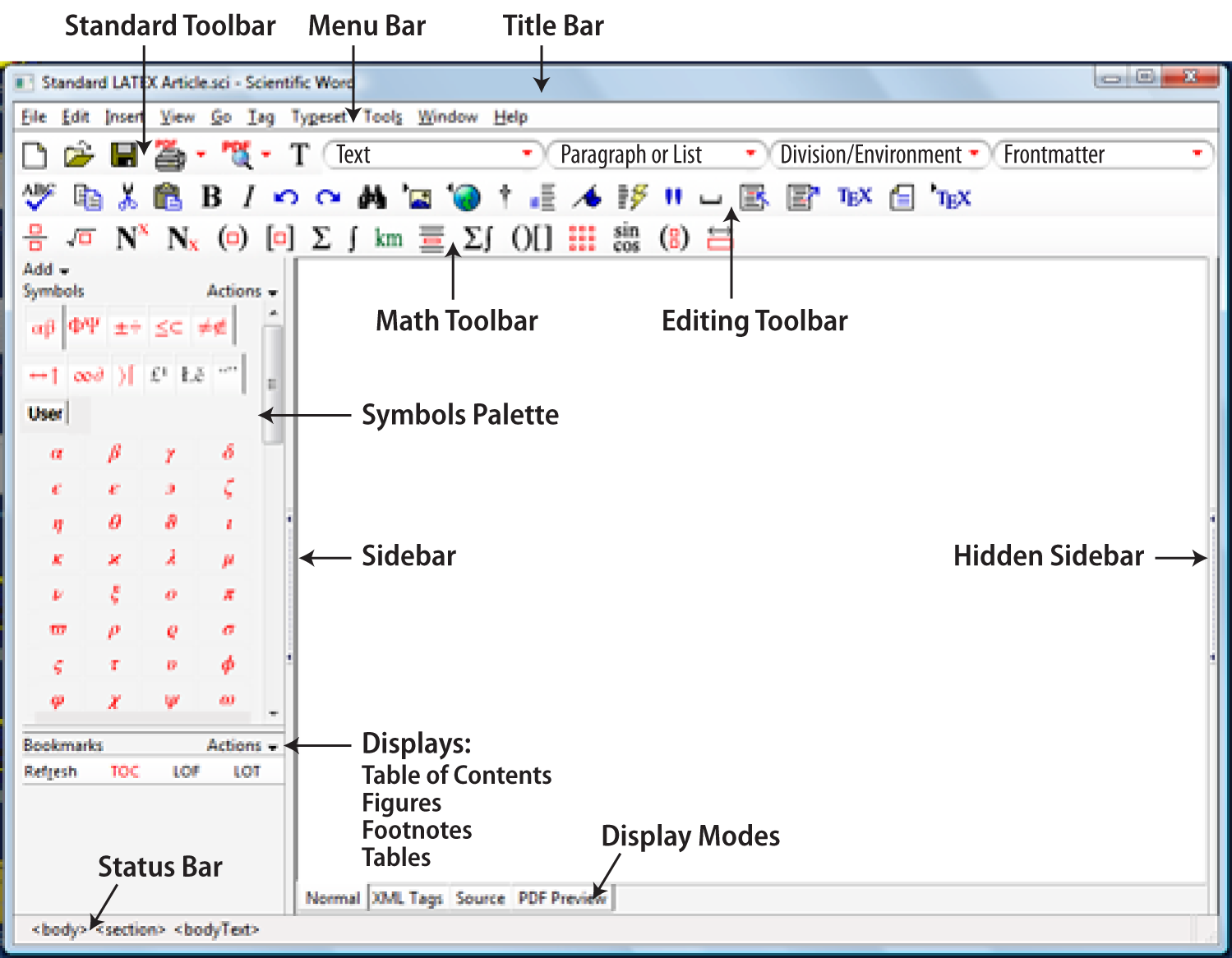
Task: Click the <bodyText> tag in the status bar
Action: [217, 929]
